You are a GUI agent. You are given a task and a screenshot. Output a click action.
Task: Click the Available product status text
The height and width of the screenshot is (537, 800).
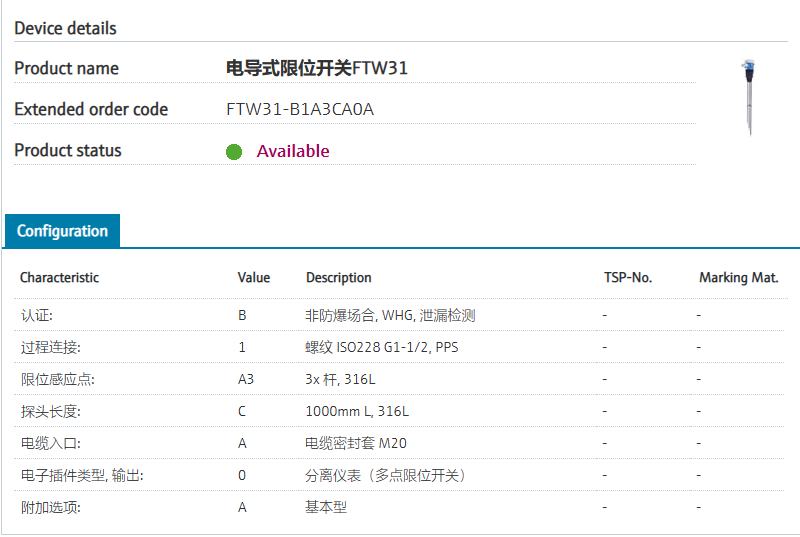[293, 151]
